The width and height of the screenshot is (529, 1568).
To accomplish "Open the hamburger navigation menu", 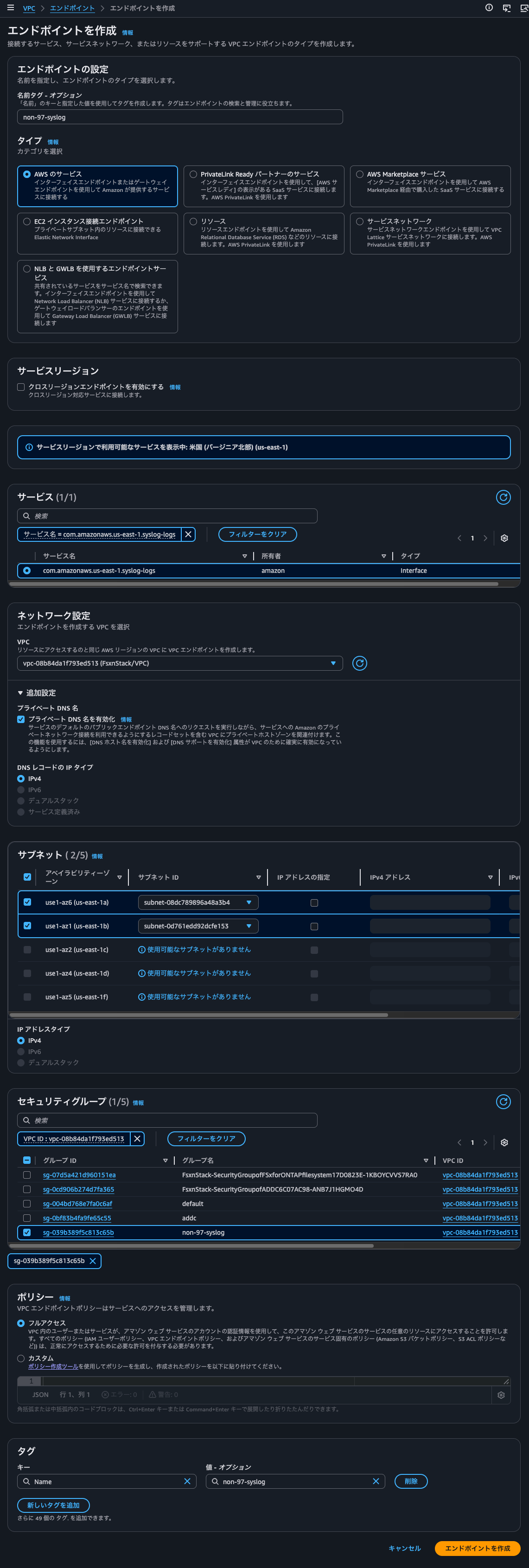I will click(x=10, y=8).
